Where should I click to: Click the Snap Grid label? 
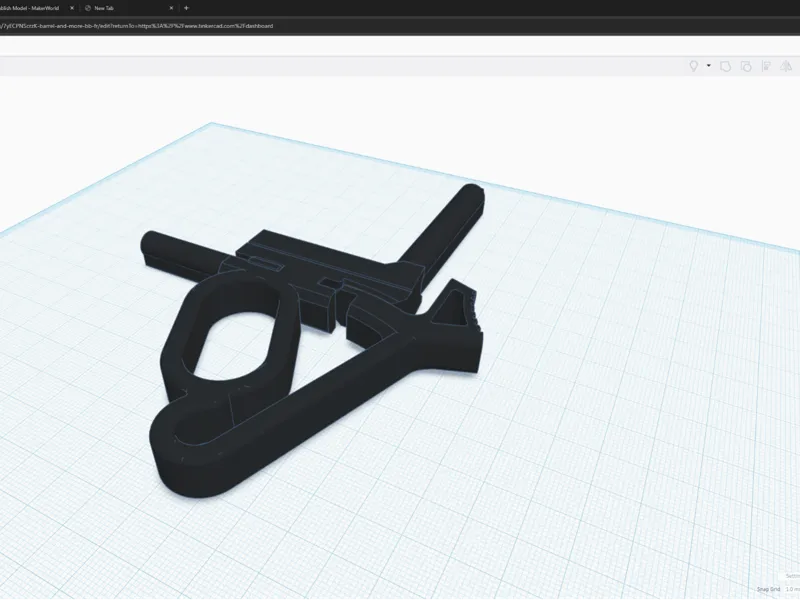point(768,589)
